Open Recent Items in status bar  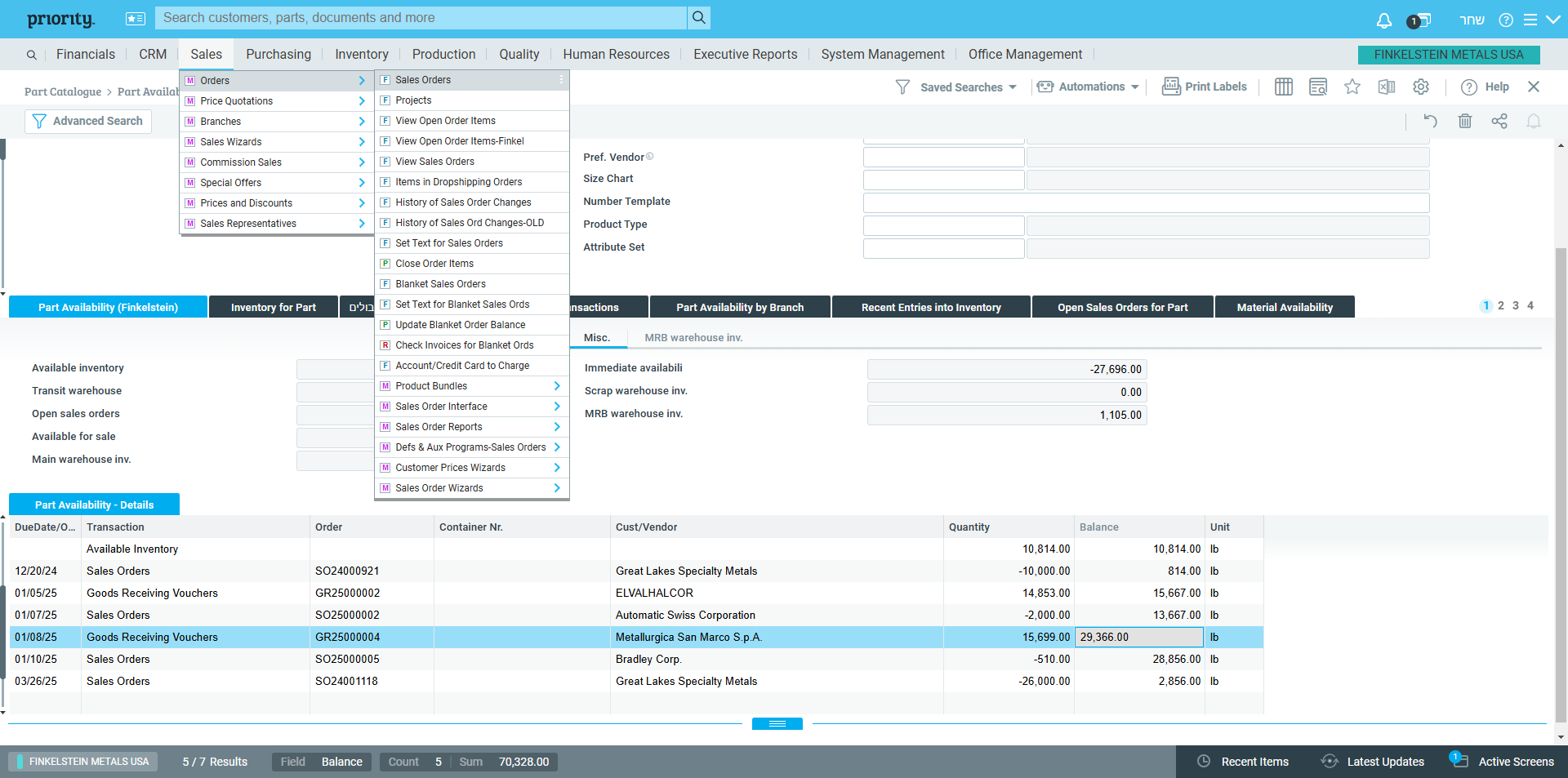tap(1242, 761)
